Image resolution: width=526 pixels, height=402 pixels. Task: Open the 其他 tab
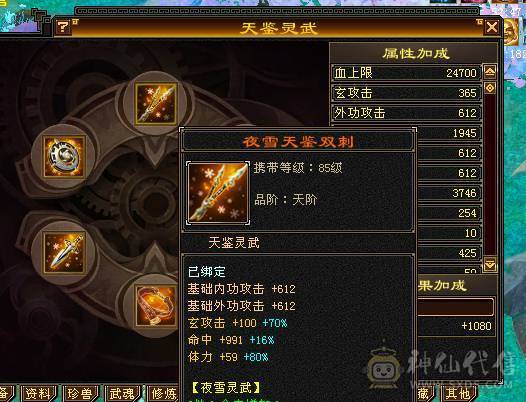click(x=458, y=393)
